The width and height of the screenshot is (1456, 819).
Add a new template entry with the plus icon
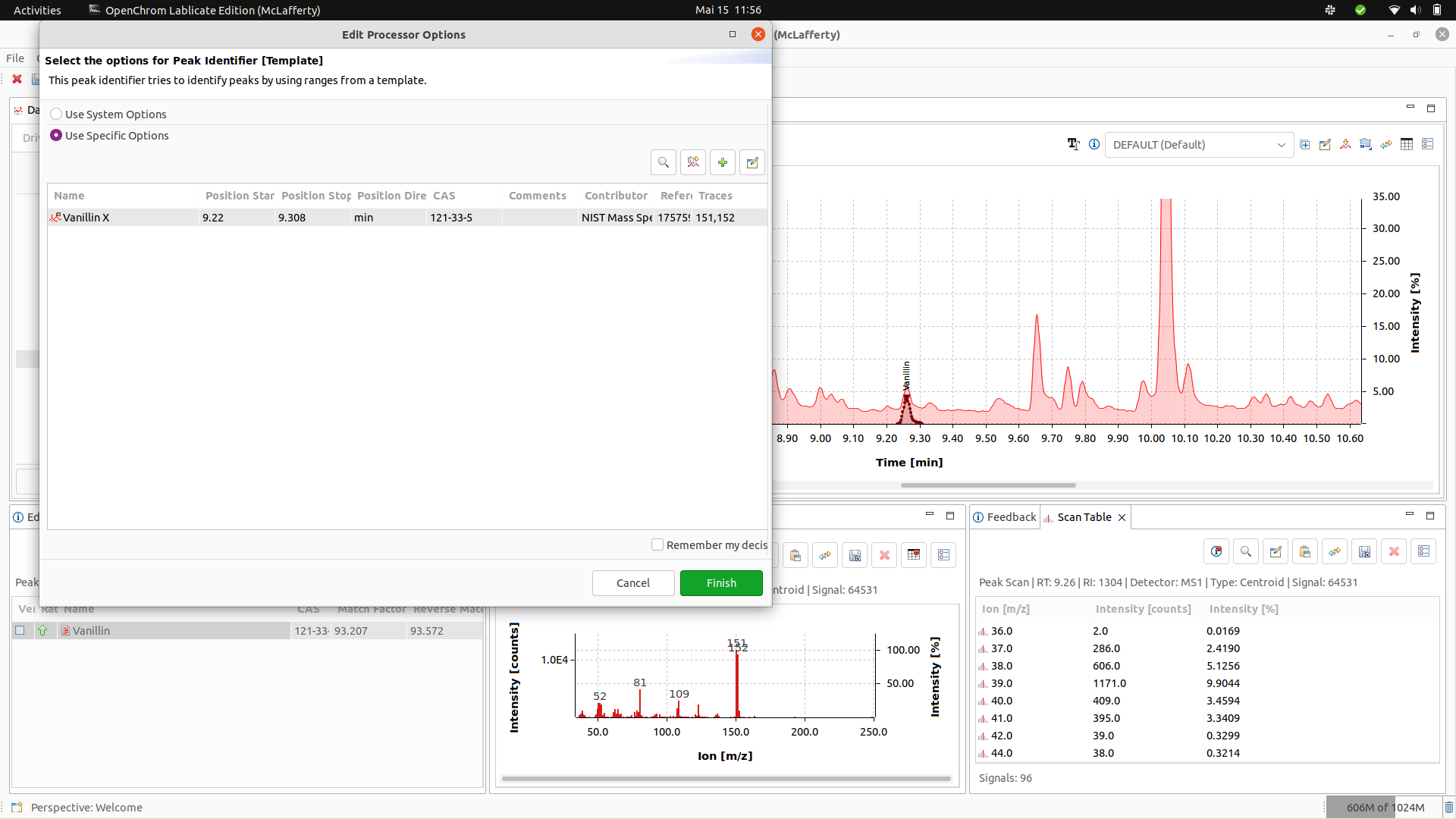pyautogui.click(x=722, y=162)
